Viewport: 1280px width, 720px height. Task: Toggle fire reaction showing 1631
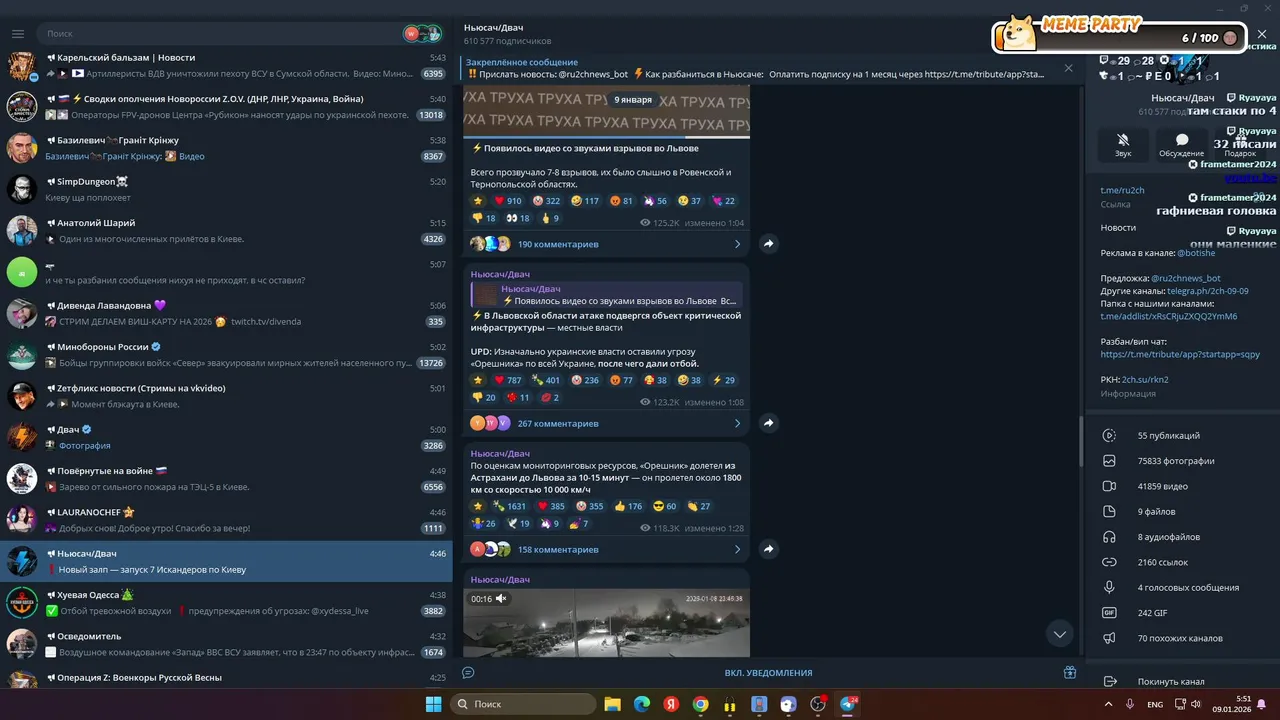[x=510, y=506]
